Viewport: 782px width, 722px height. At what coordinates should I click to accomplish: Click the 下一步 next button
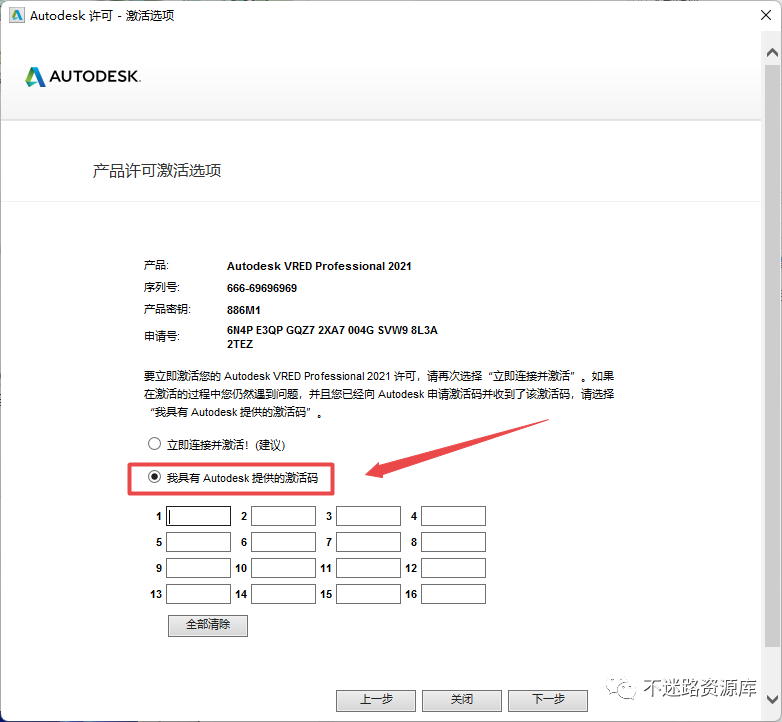(548, 700)
